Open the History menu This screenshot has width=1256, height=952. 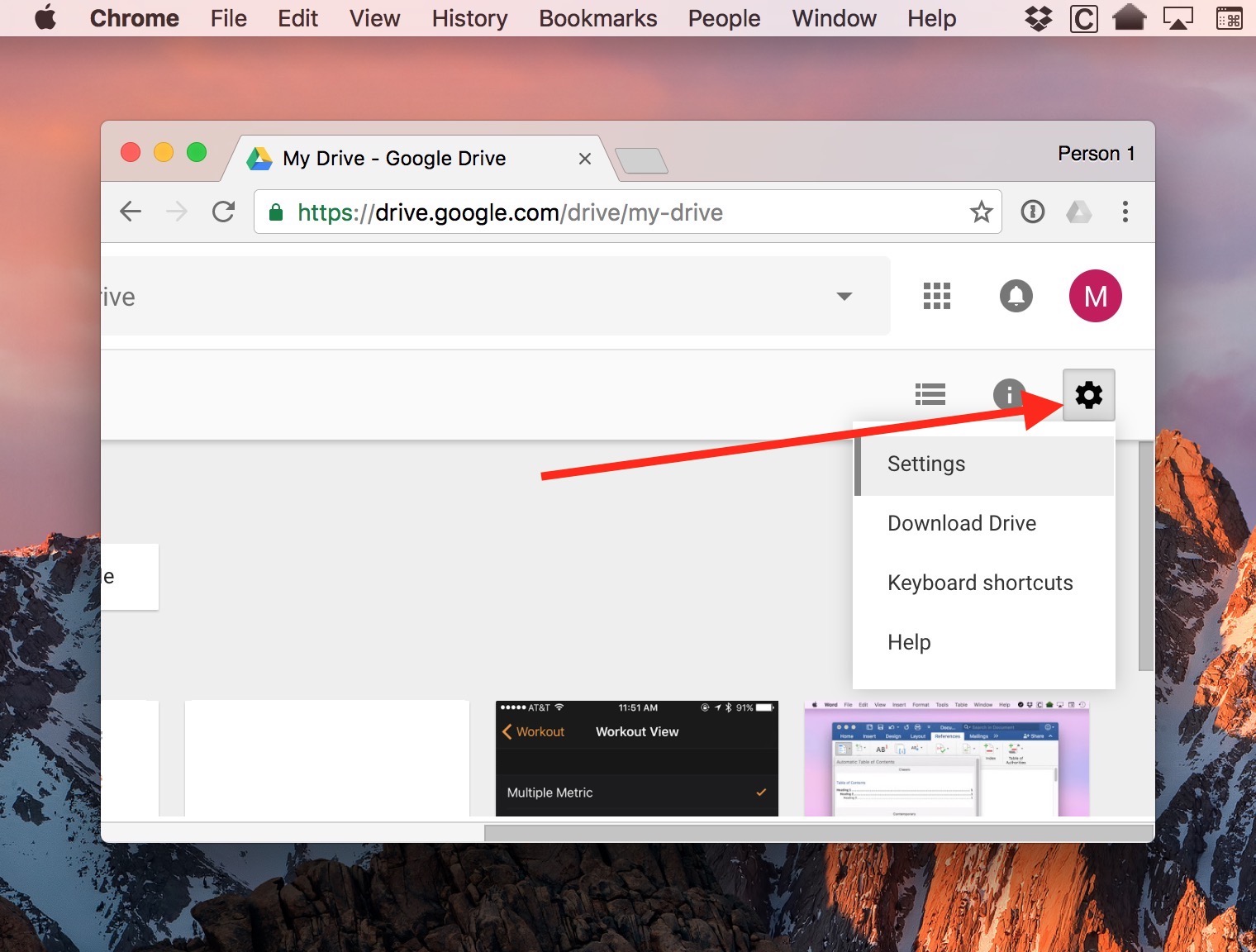click(x=469, y=18)
